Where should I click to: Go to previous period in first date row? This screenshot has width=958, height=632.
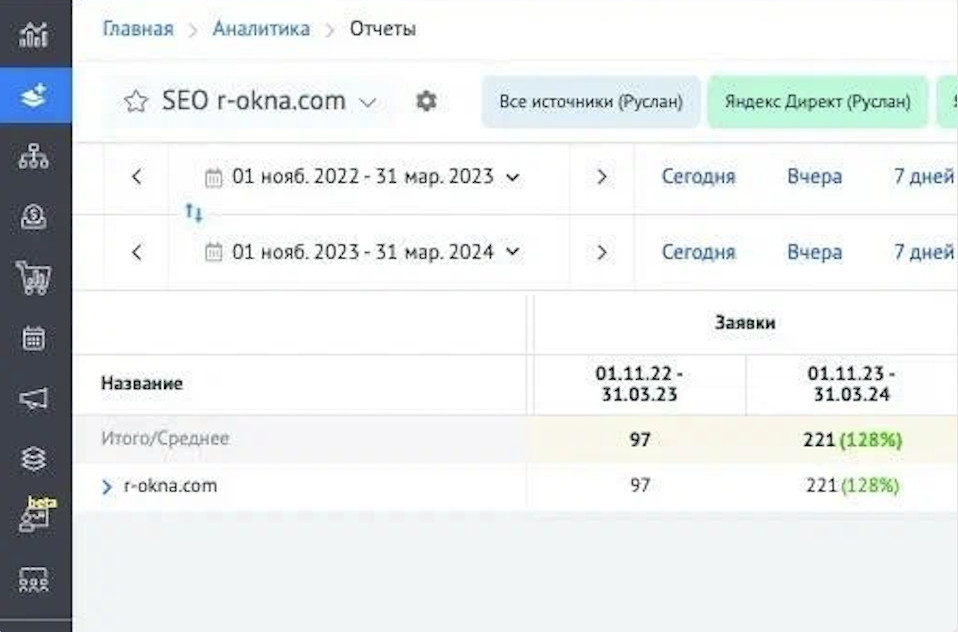137,177
